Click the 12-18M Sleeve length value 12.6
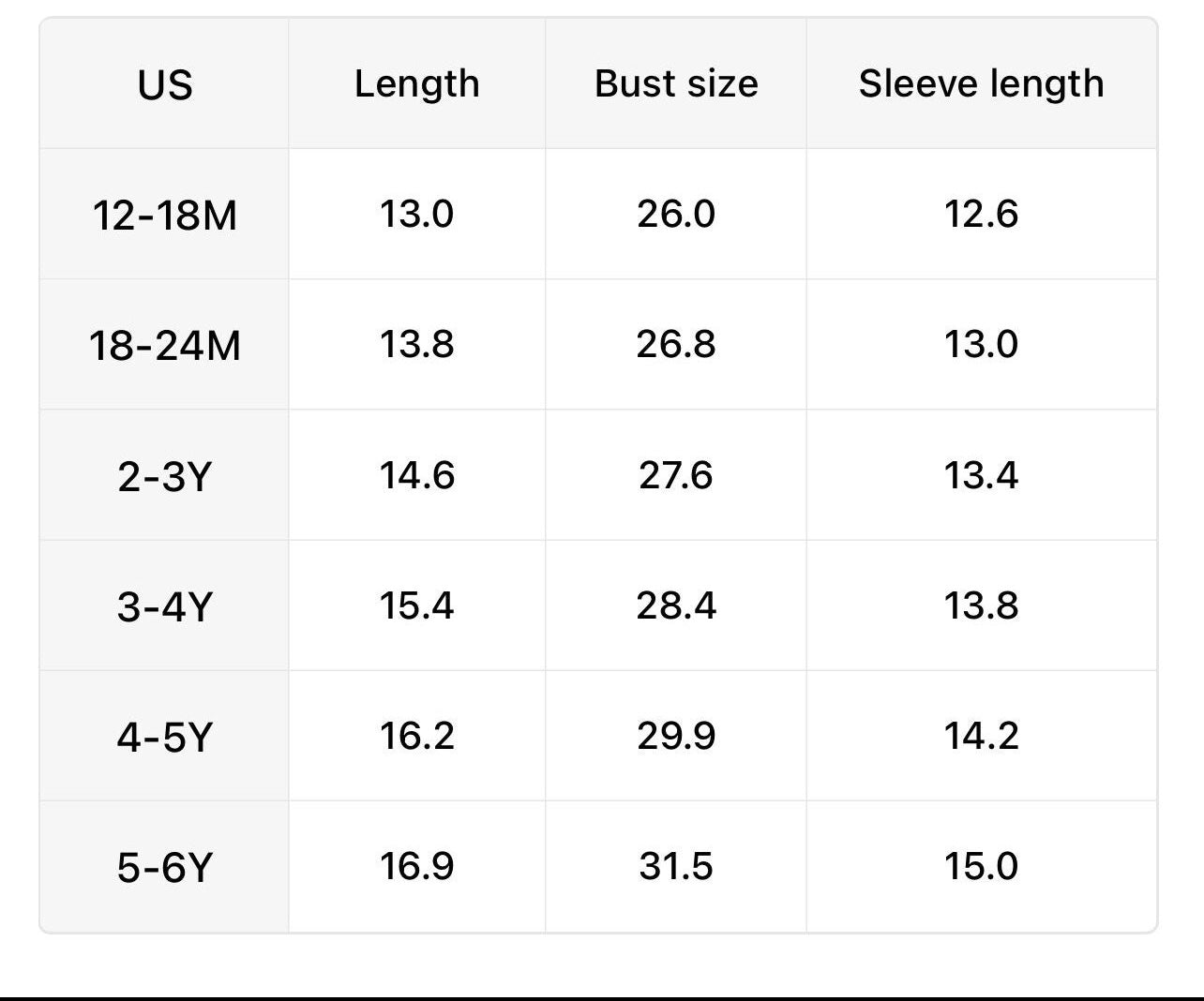 (981, 215)
